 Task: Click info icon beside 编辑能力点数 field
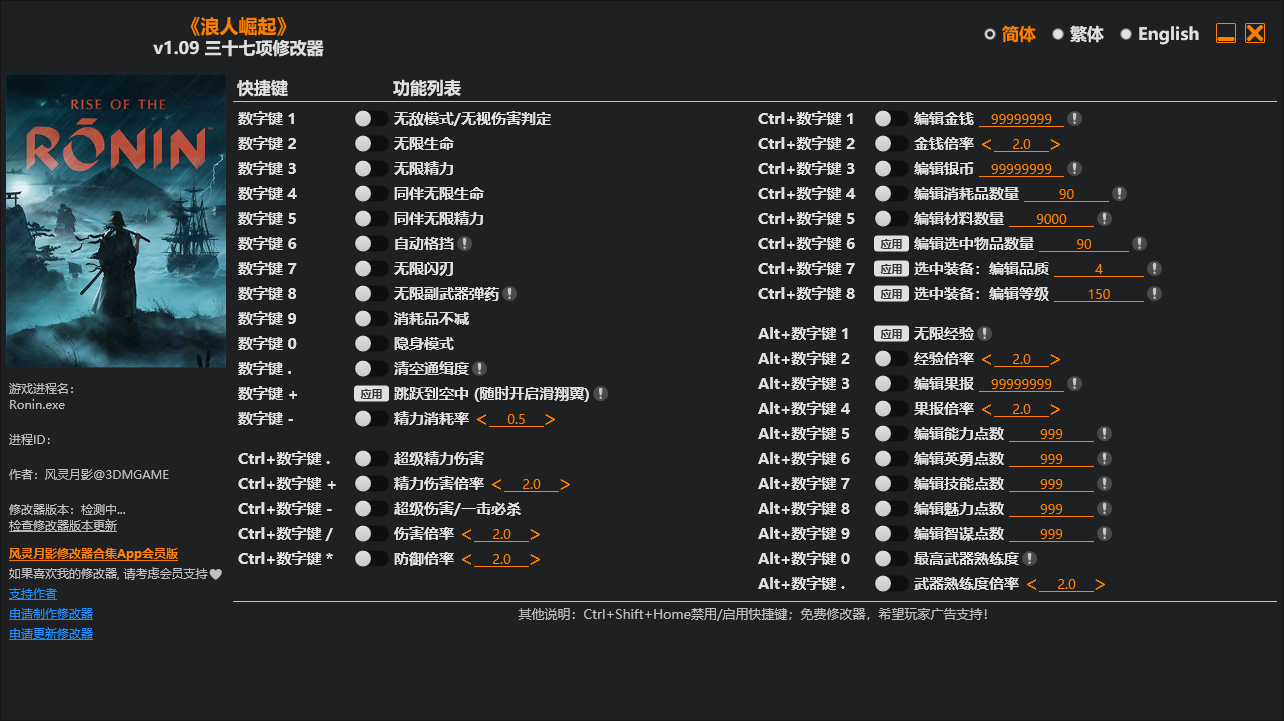pyautogui.click(x=1104, y=434)
